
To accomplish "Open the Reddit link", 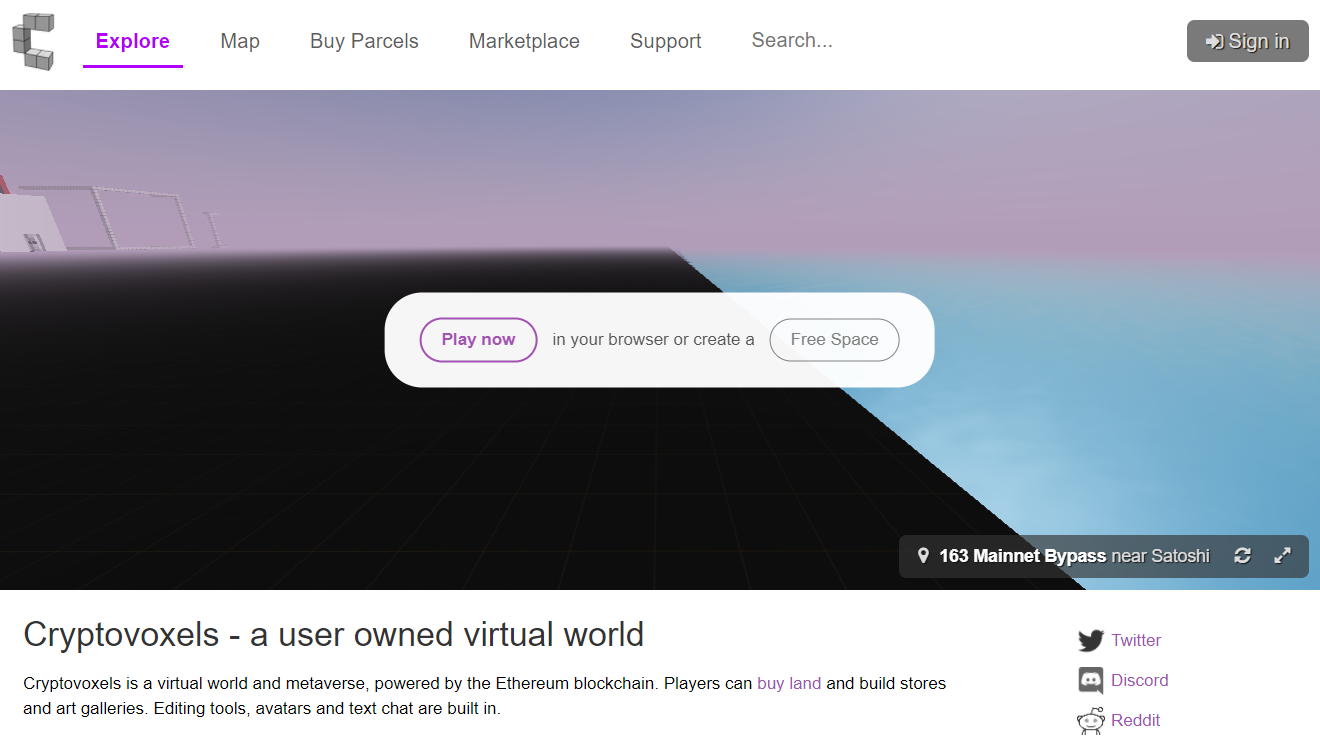I will [x=1136, y=721].
